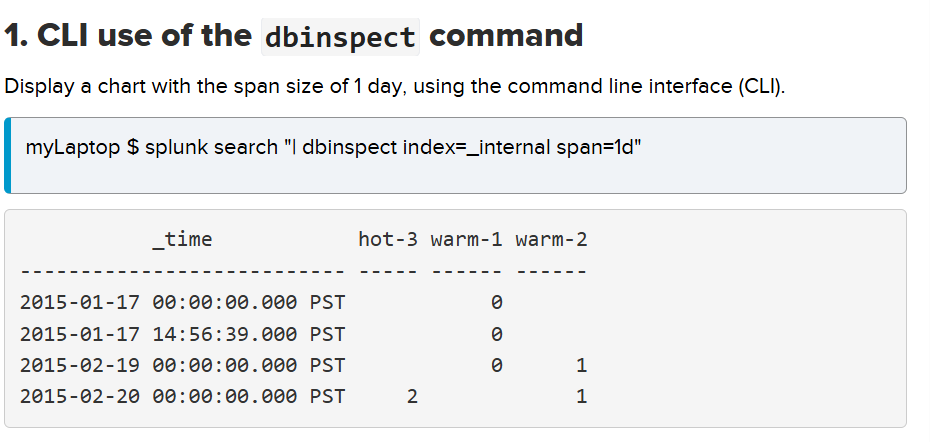Click the description sentence about span size
The width and height of the screenshot is (937, 442).
point(395,86)
